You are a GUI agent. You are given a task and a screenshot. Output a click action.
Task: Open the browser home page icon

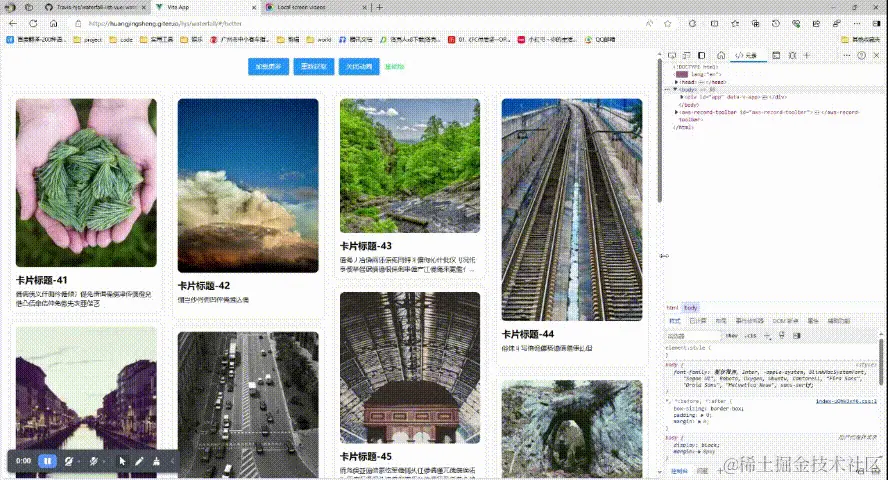pos(53,24)
